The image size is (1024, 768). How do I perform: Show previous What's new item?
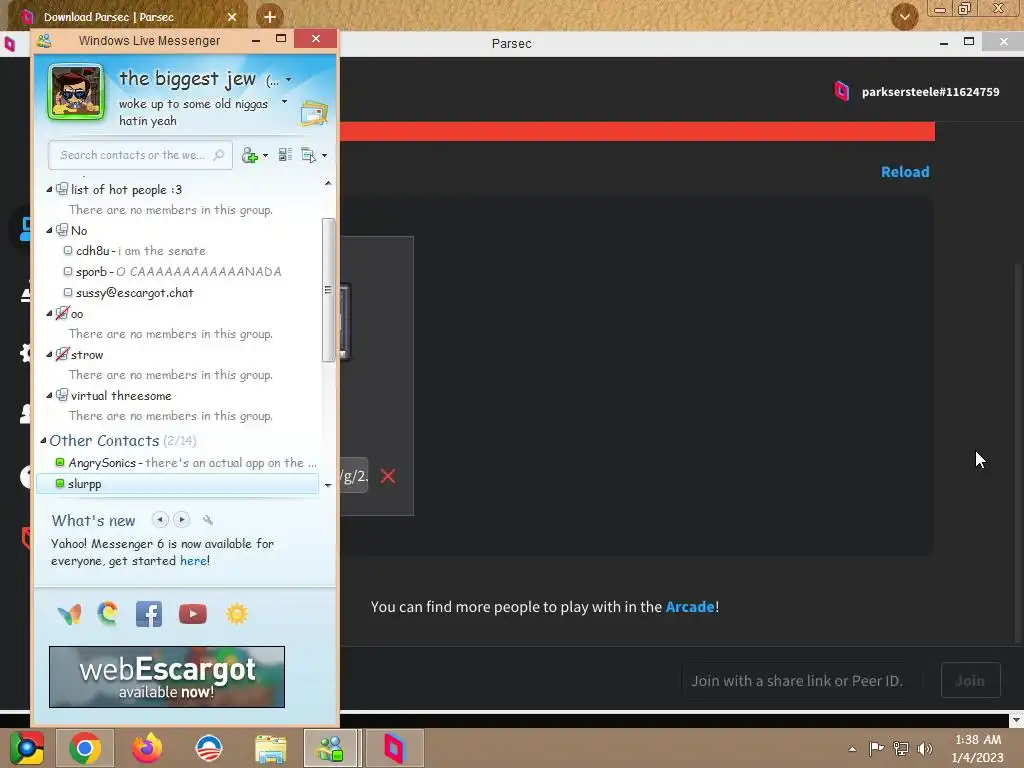[x=160, y=520]
